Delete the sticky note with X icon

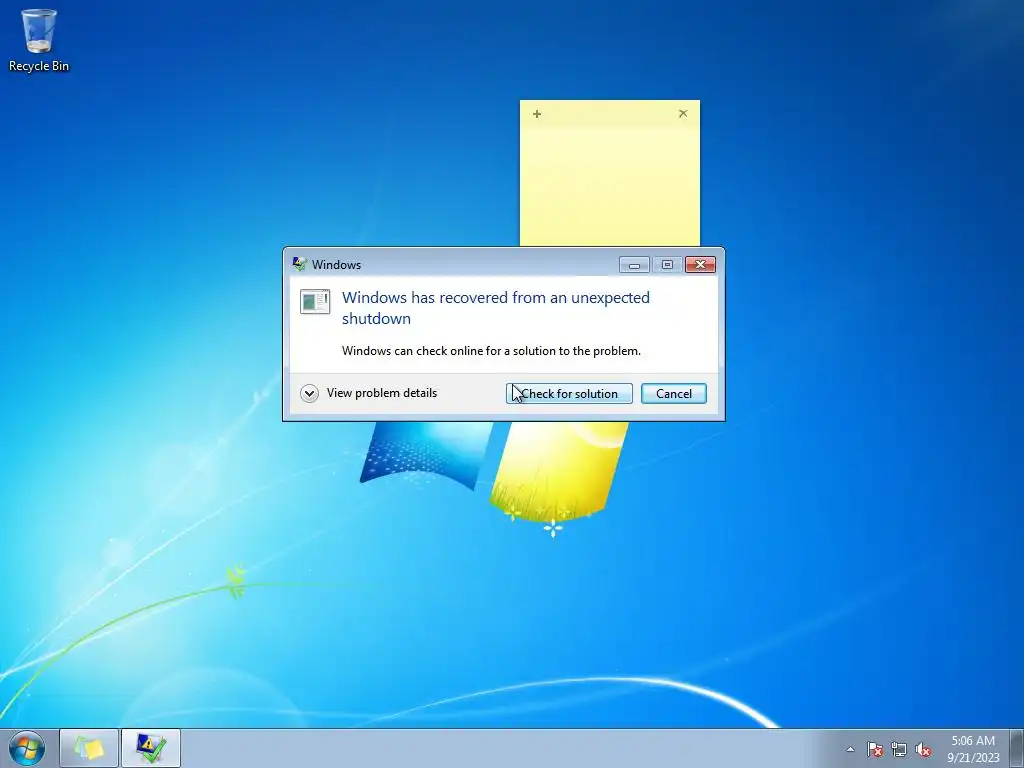pos(683,114)
